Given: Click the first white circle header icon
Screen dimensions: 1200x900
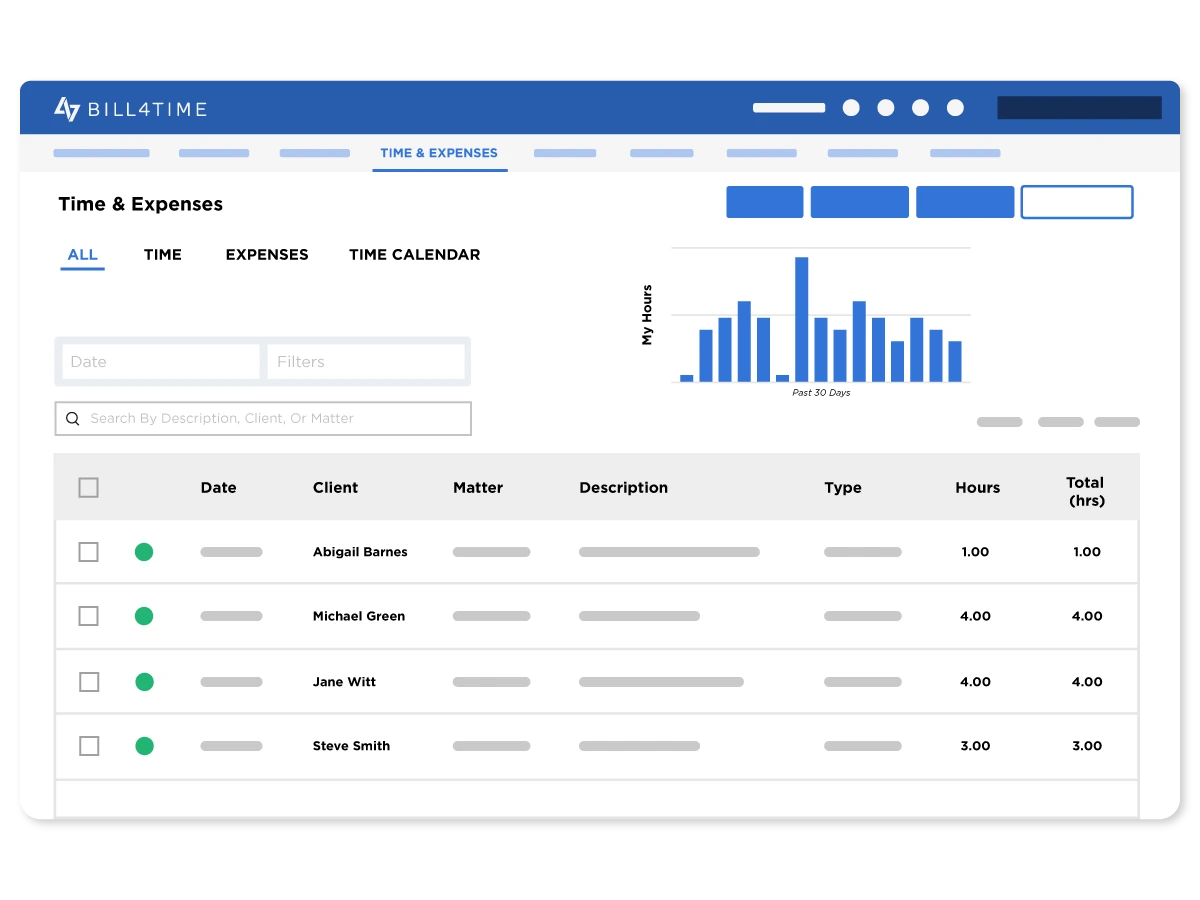Looking at the screenshot, I should pos(851,108).
